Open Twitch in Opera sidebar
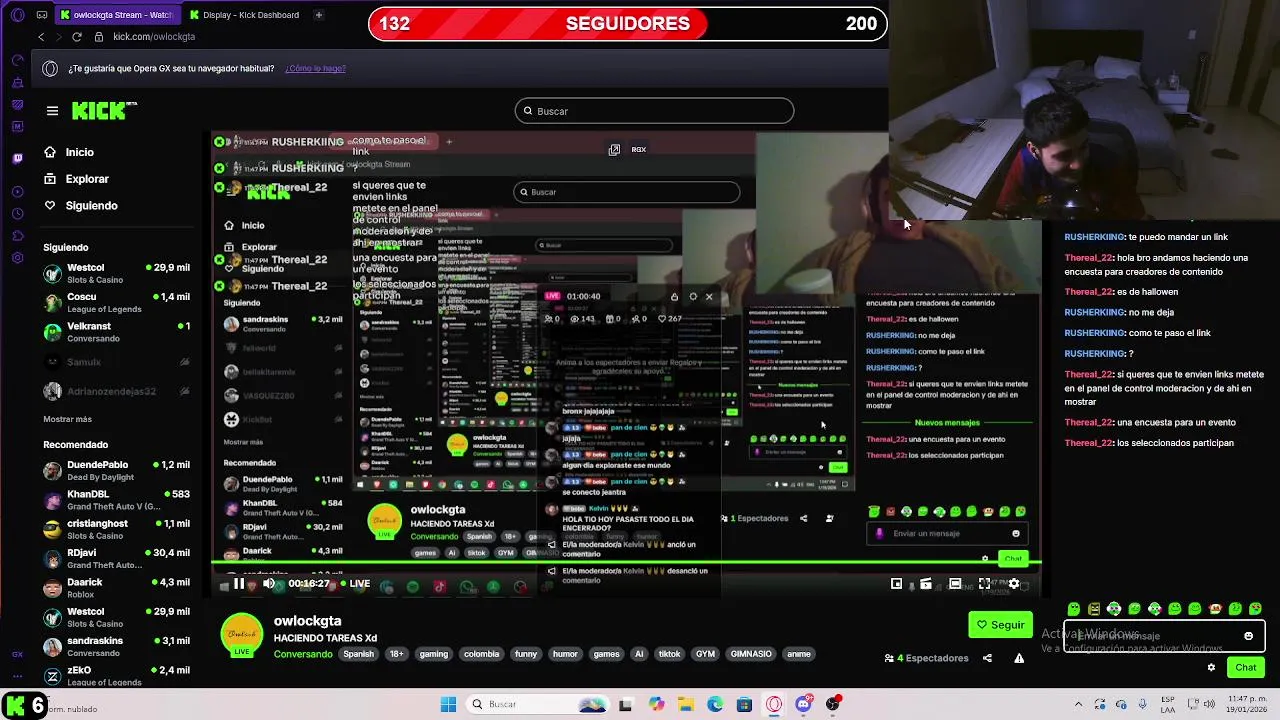Screen dimensions: 1280x720 tap(17, 158)
